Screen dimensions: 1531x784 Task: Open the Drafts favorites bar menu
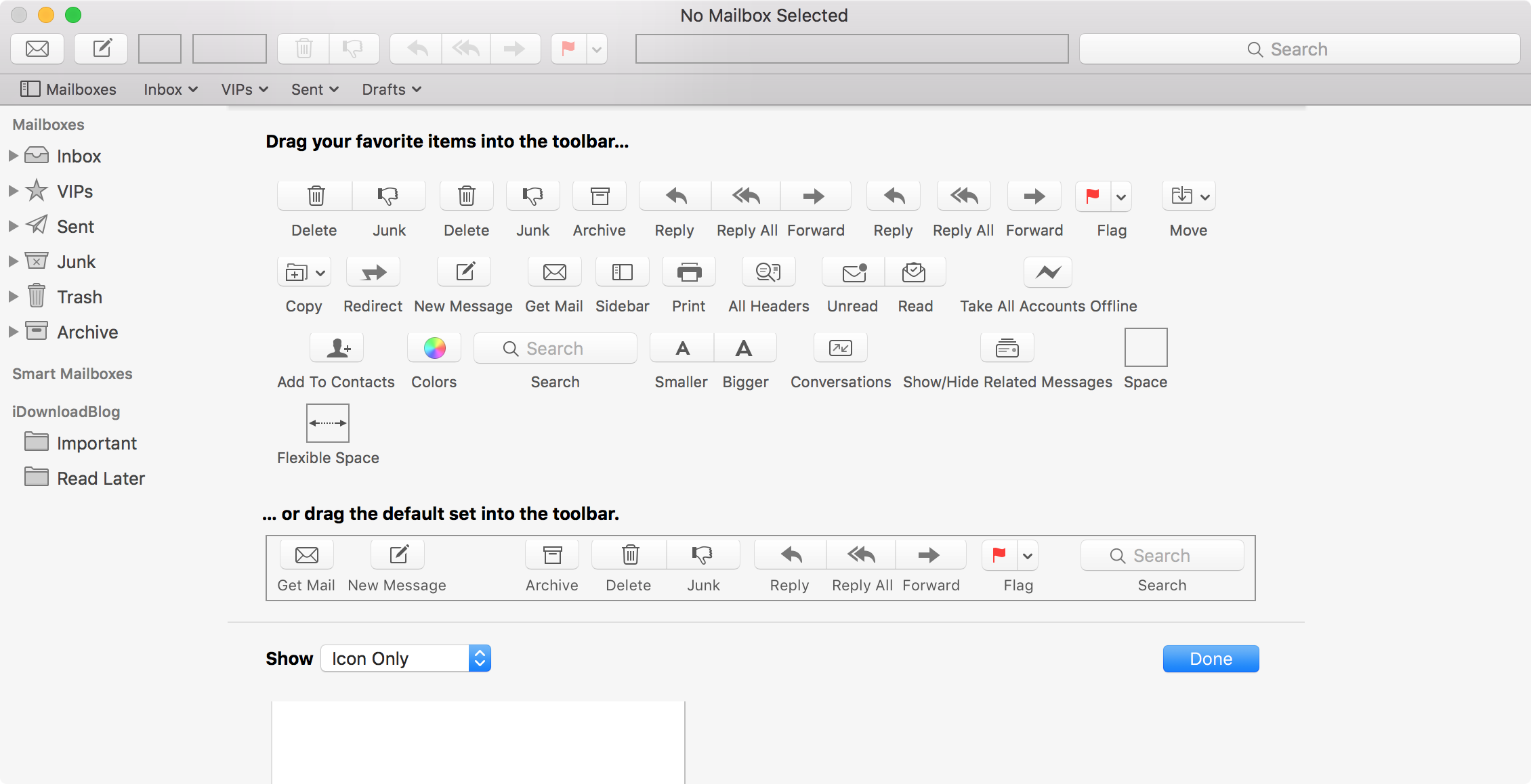[392, 89]
